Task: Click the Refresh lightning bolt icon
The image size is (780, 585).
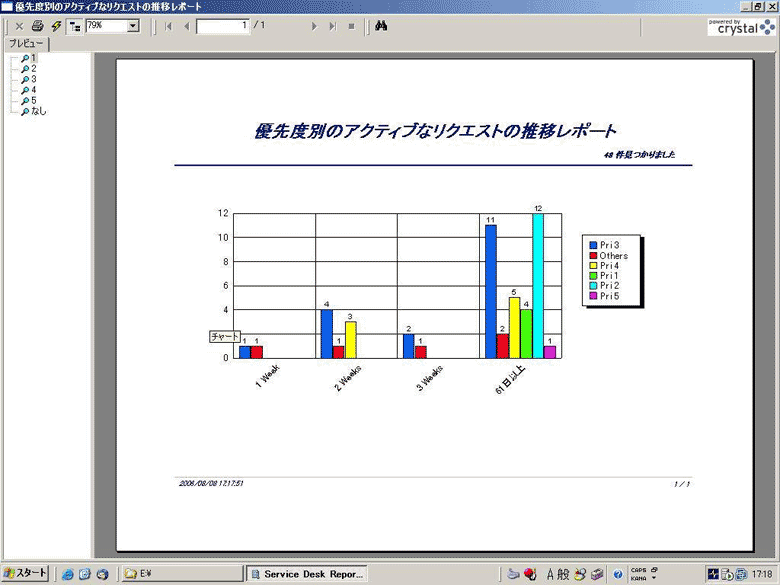Action: (56, 26)
